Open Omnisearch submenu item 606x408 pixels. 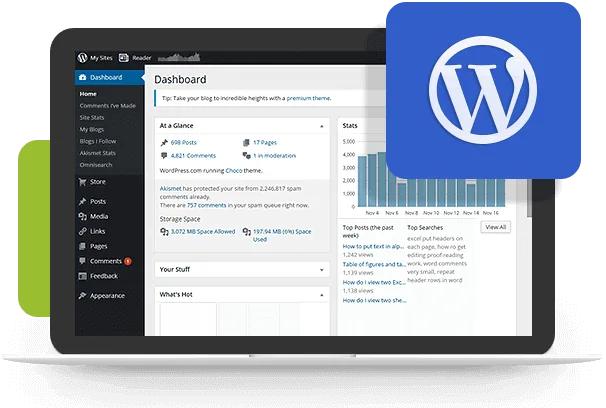tap(96, 165)
